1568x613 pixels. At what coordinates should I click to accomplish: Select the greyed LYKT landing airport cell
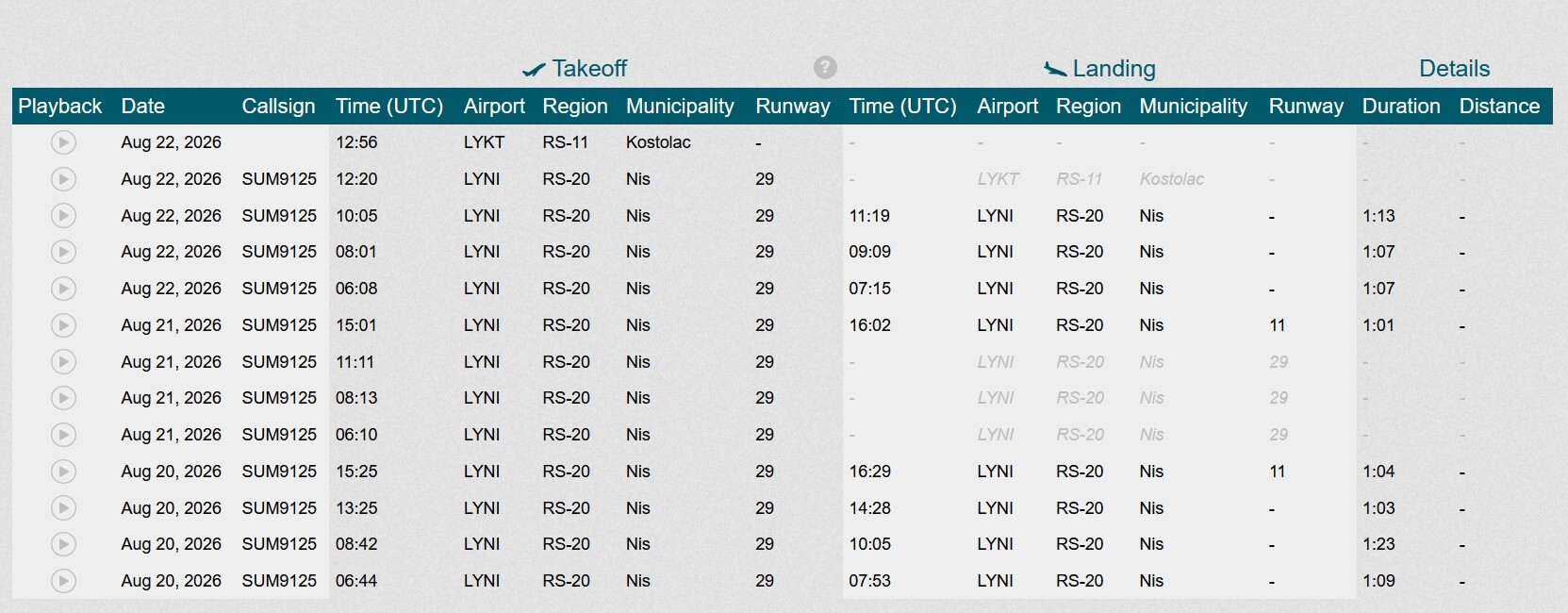[998, 179]
